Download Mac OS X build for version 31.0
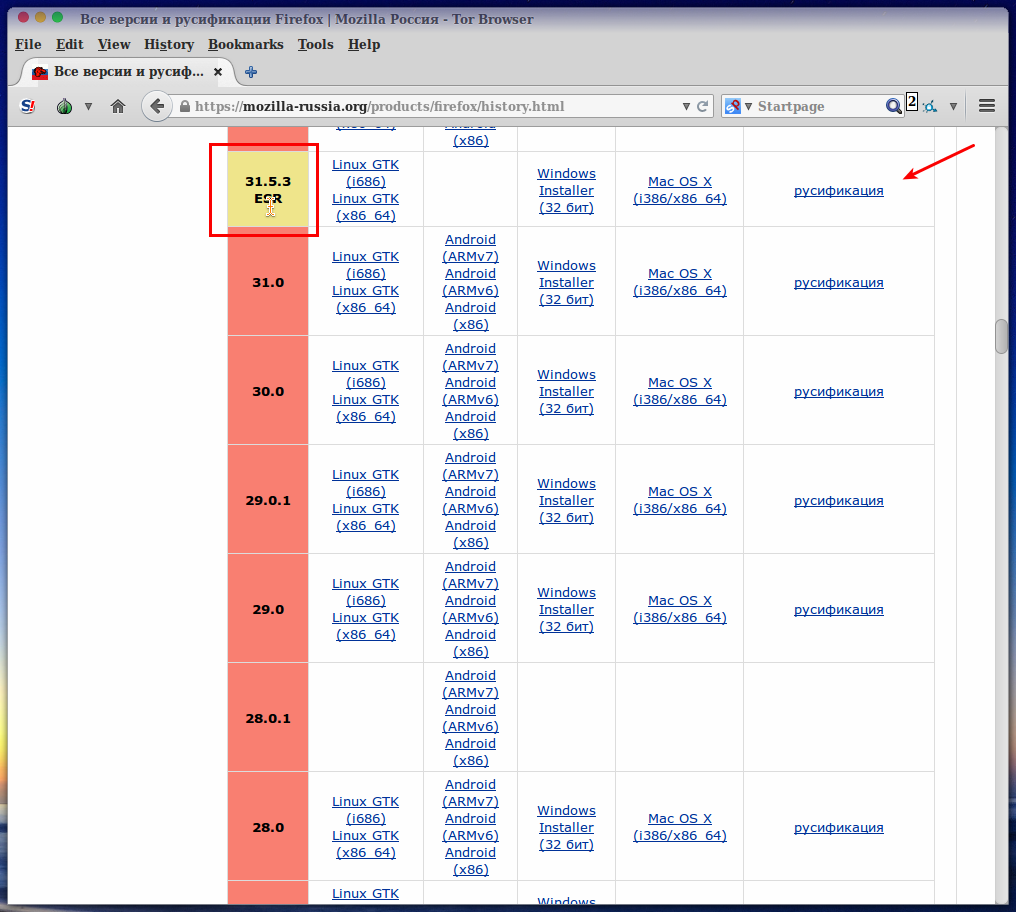The width and height of the screenshot is (1016, 912). coord(680,282)
